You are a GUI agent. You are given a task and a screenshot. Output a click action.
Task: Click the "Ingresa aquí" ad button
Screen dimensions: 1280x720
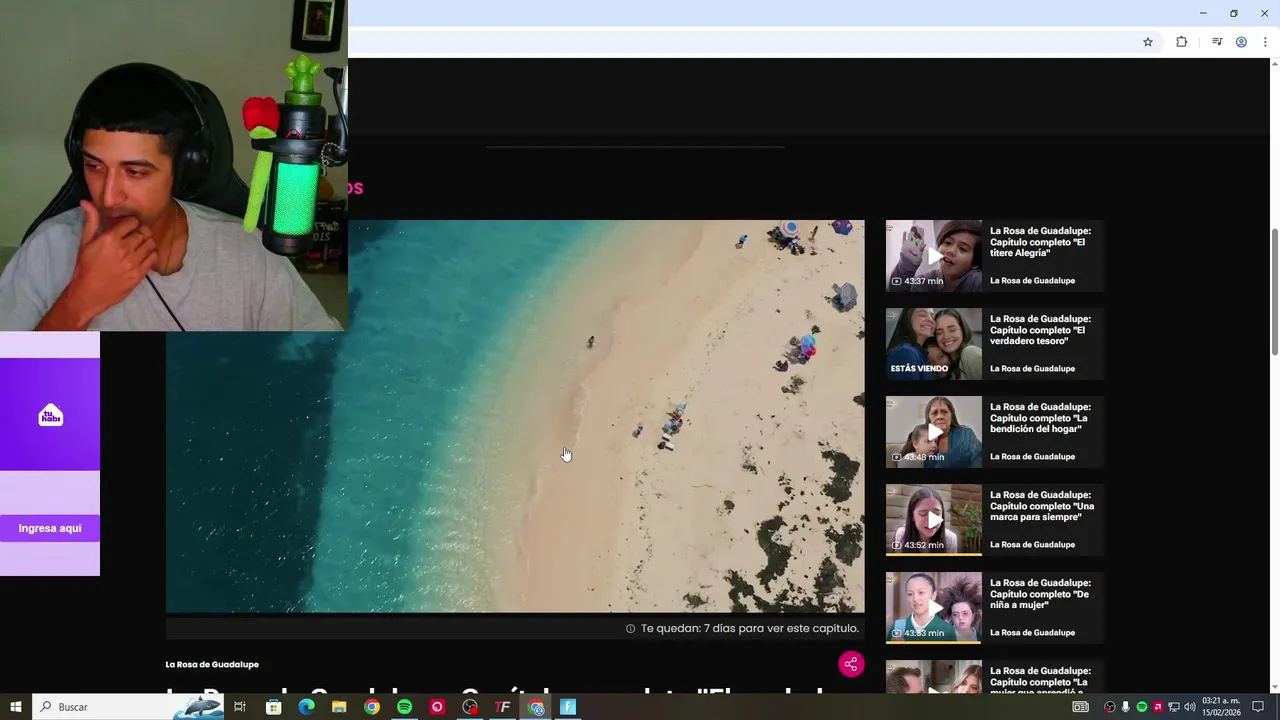pos(50,528)
